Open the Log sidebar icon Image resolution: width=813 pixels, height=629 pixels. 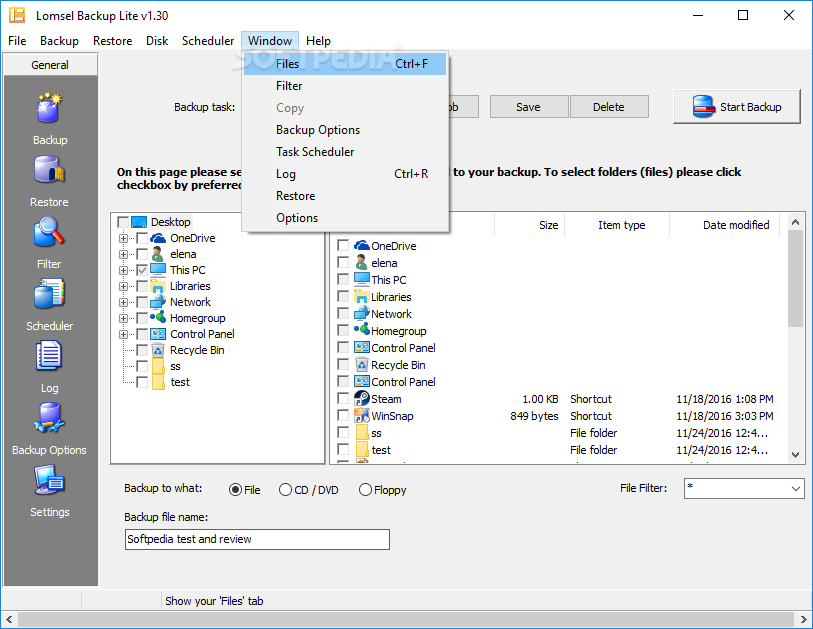coord(49,356)
